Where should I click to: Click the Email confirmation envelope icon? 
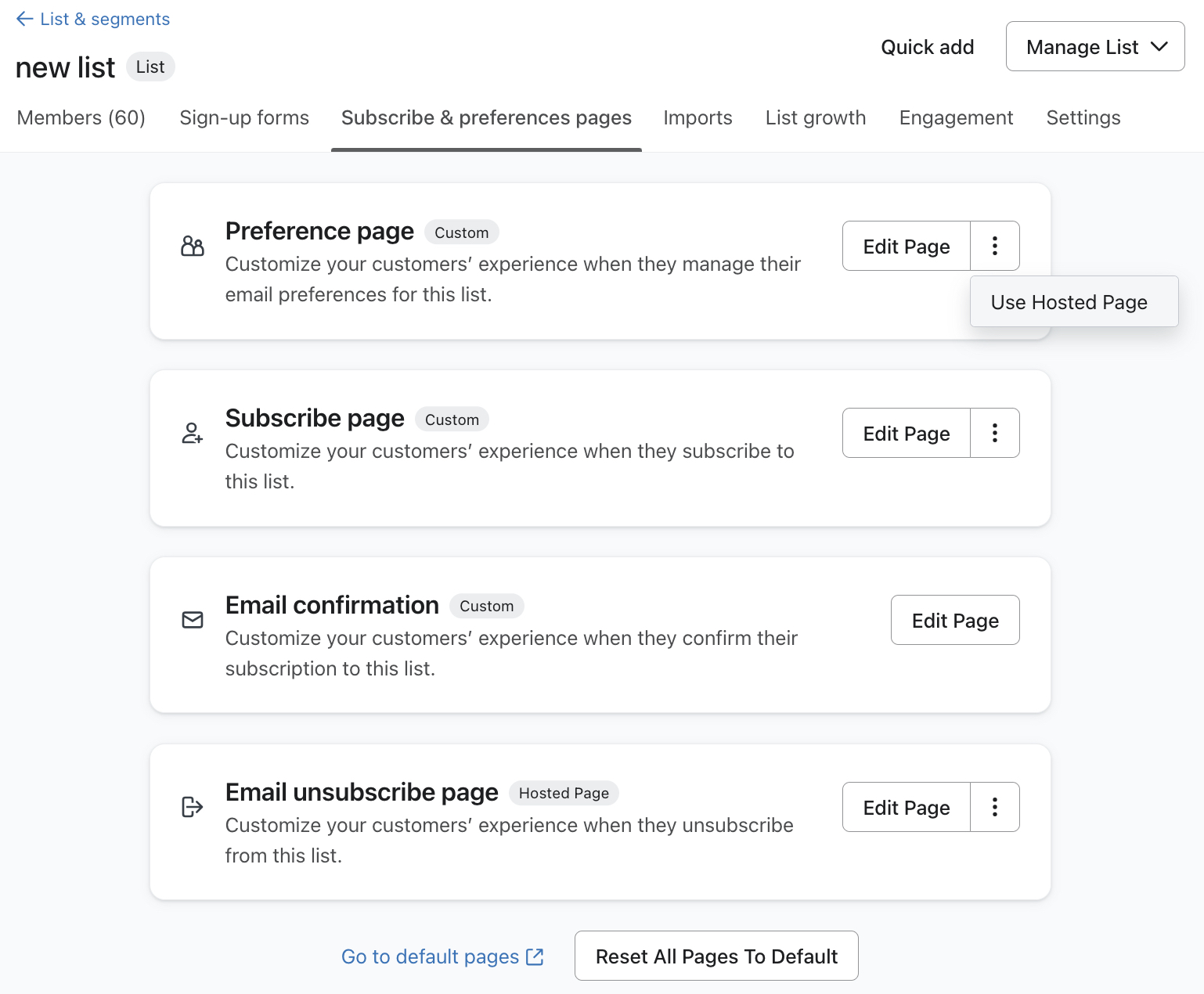coord(192,620)
